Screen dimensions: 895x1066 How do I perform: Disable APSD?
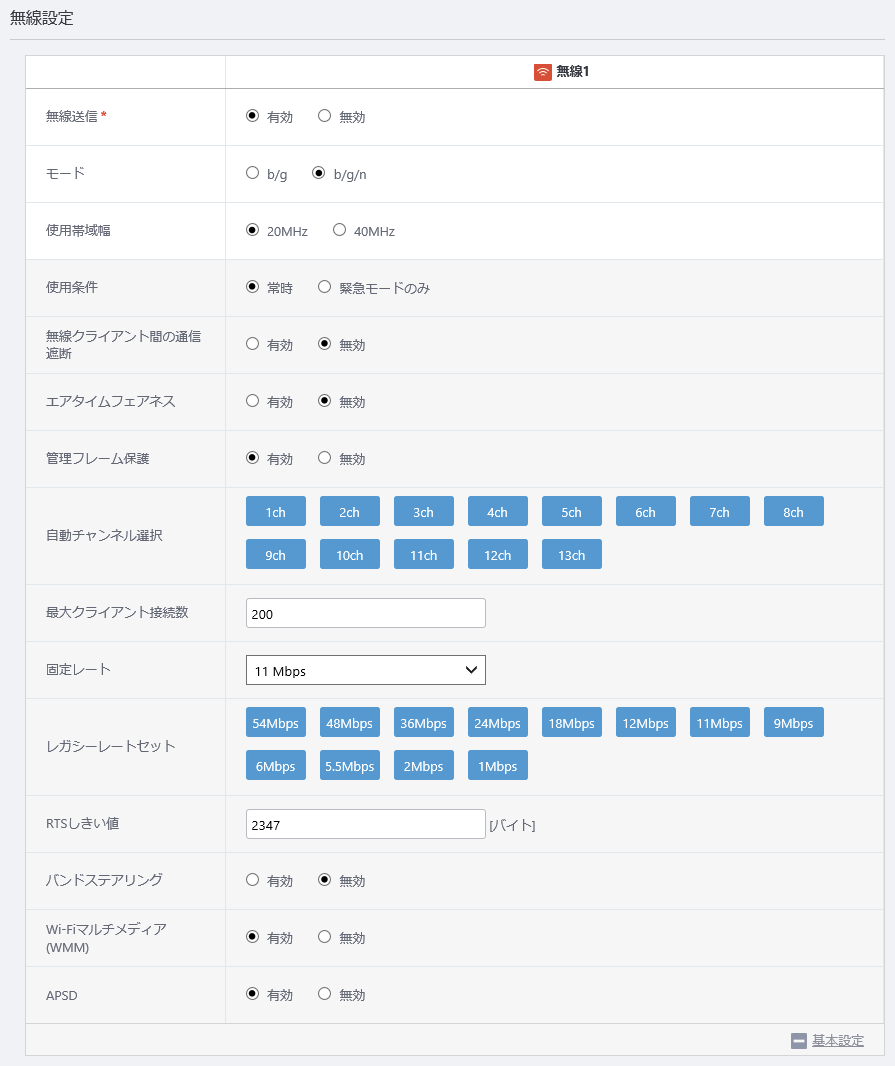click(324, 994)
